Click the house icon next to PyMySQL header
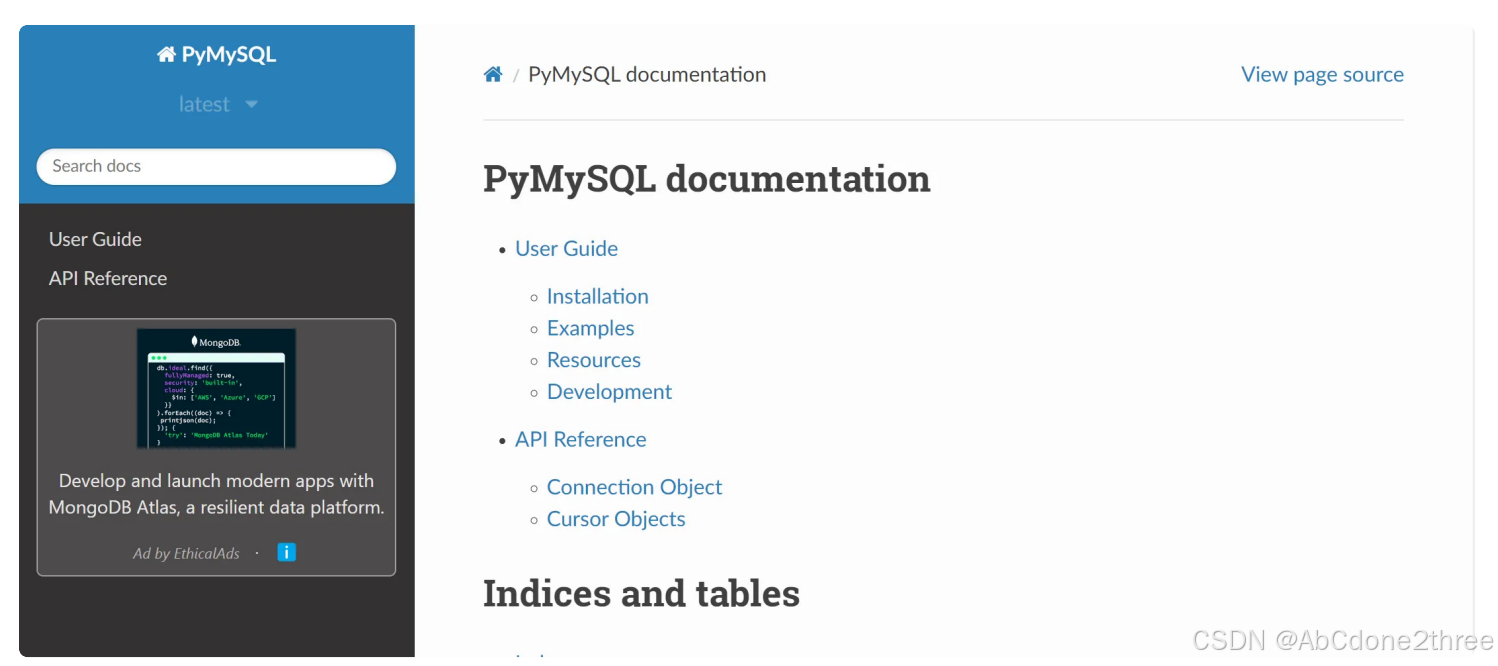The image size is (1498, 666). [x=166, y=54]
